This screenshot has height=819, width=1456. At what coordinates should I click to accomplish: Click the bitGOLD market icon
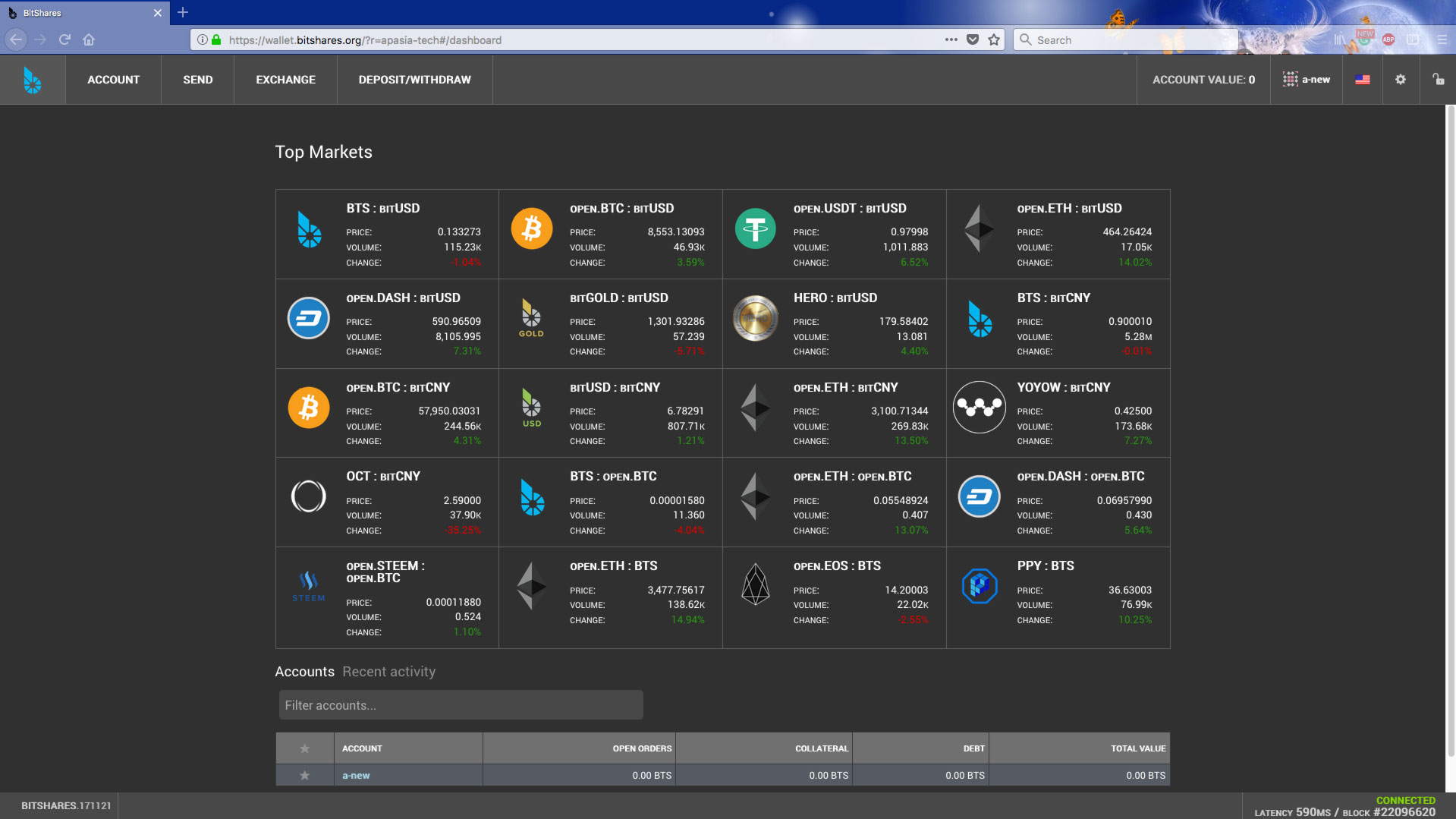(531, 318)
